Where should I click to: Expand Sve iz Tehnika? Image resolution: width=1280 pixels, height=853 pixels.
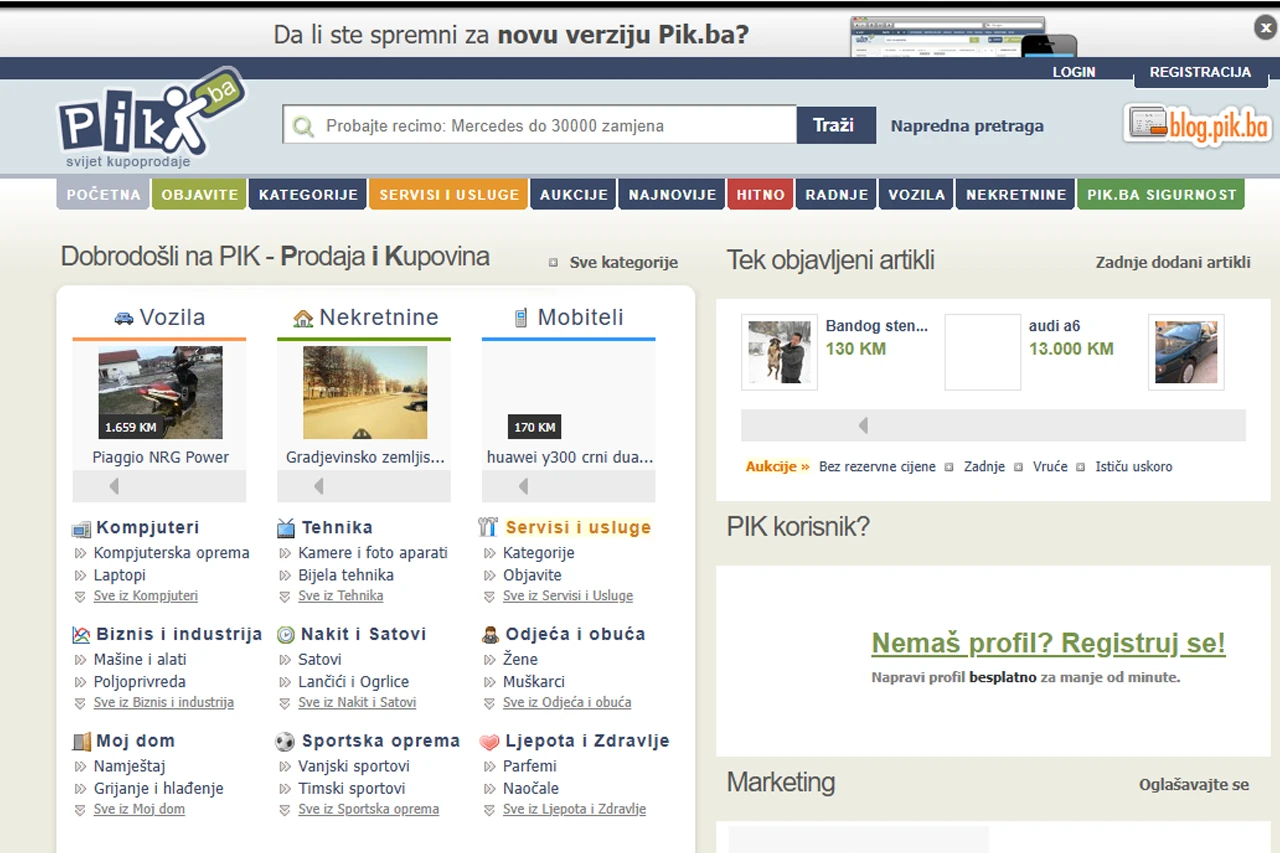pyautogui.click(x=340, y=596)
